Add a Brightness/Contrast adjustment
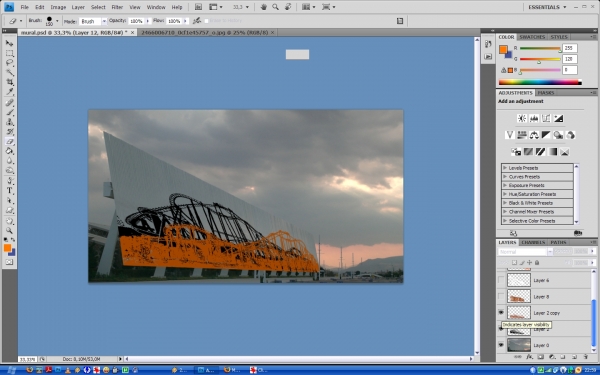Image resolution: width=600 pixels, height=375 pixels. pyautogui.click(x=522, y=118)
